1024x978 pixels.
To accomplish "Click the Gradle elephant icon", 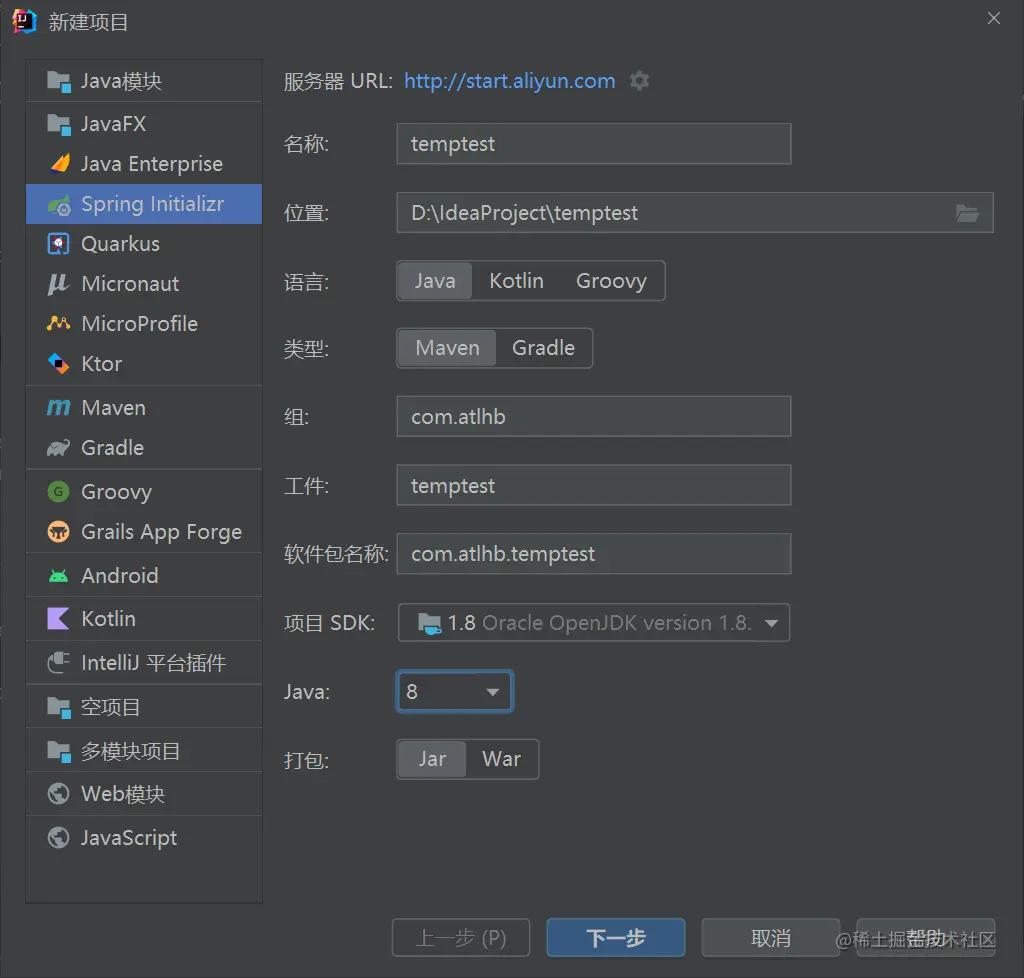I will click(x=58, y=448).
